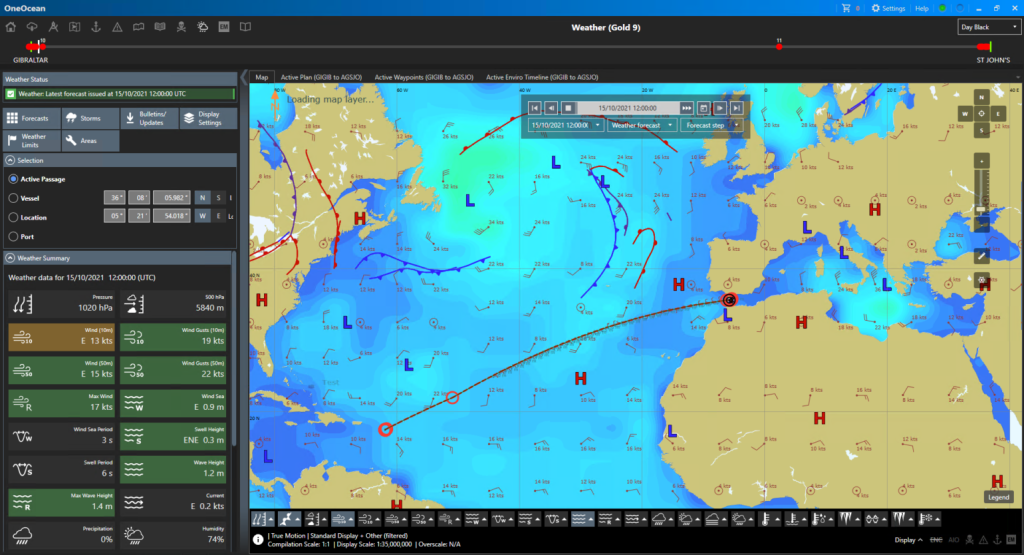Click the latitude degrees input field

115,198
